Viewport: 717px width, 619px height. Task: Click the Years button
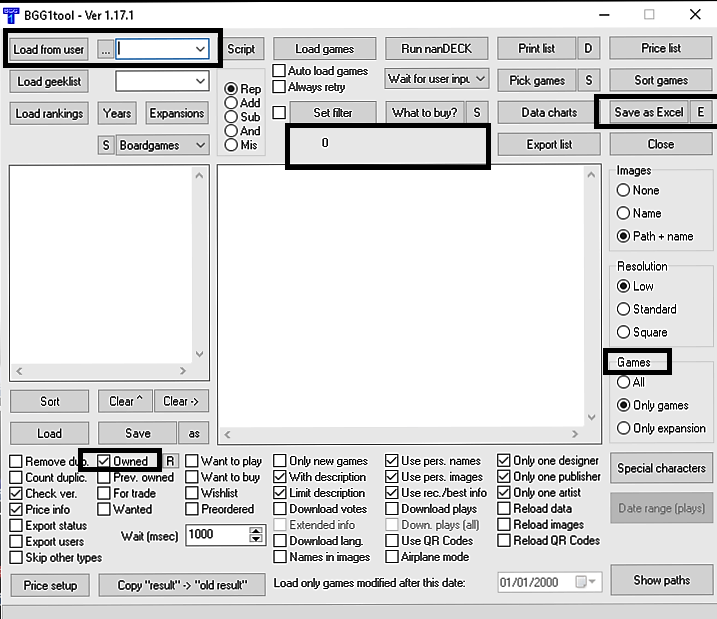click(117, 113)
